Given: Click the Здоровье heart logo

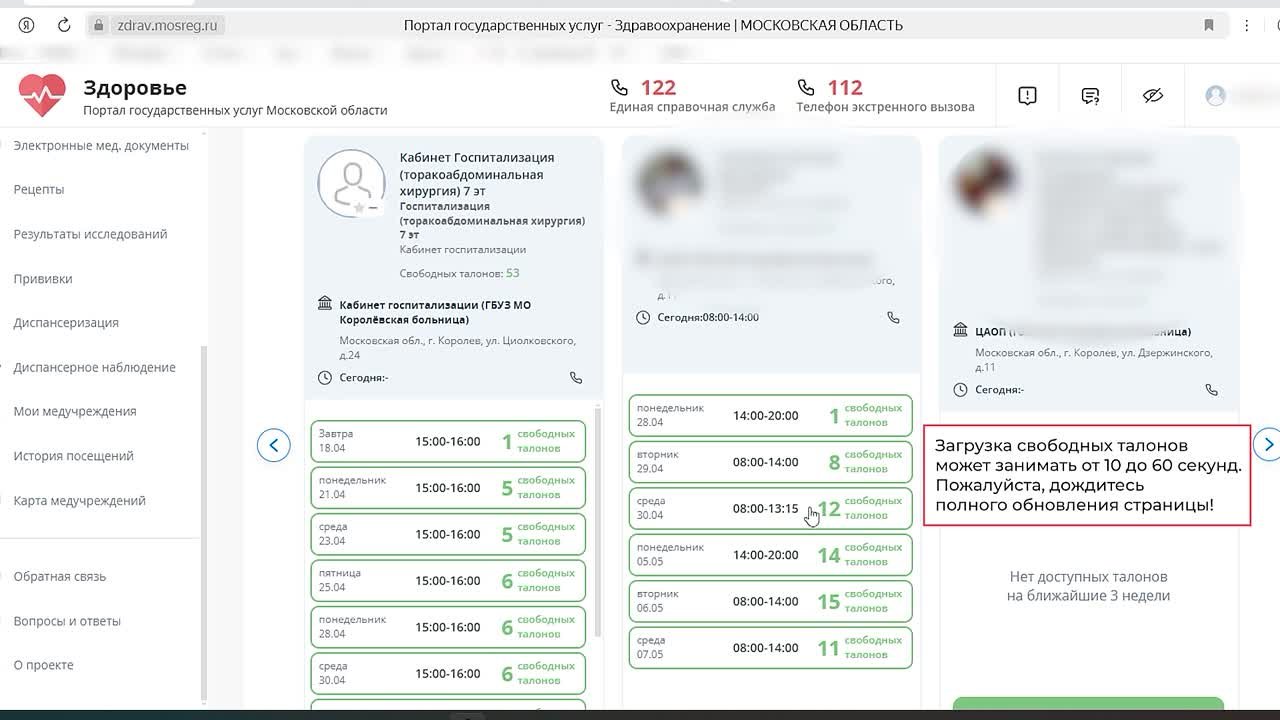Looking at the screenshot, I should click(42, 96).
